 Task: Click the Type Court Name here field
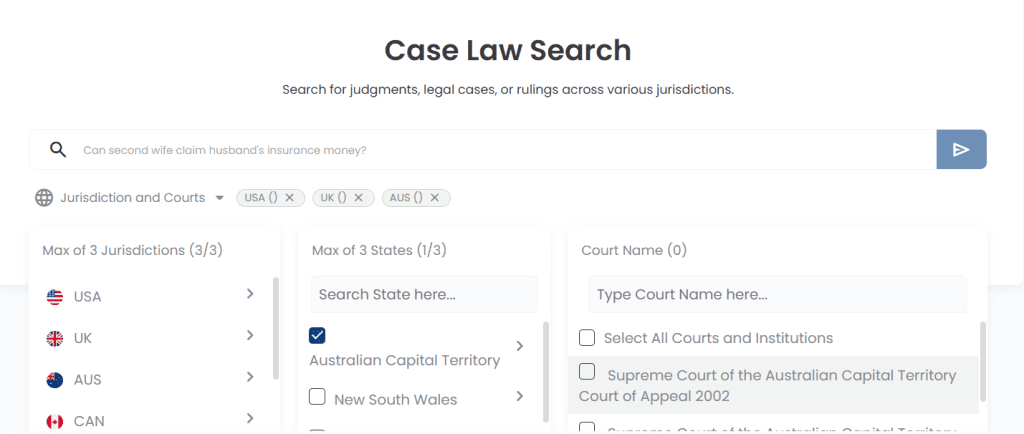[x=778, y=294]
